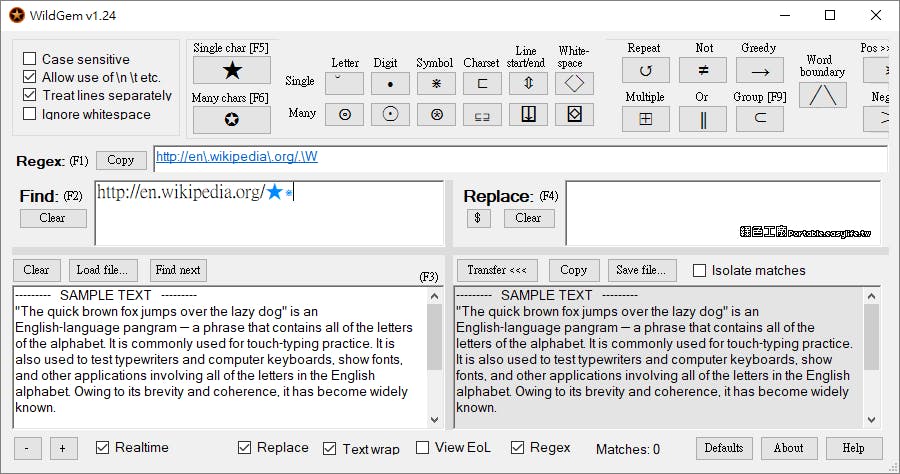Click the Group [F9] button

pyautogui.click(x=760, y=119)
